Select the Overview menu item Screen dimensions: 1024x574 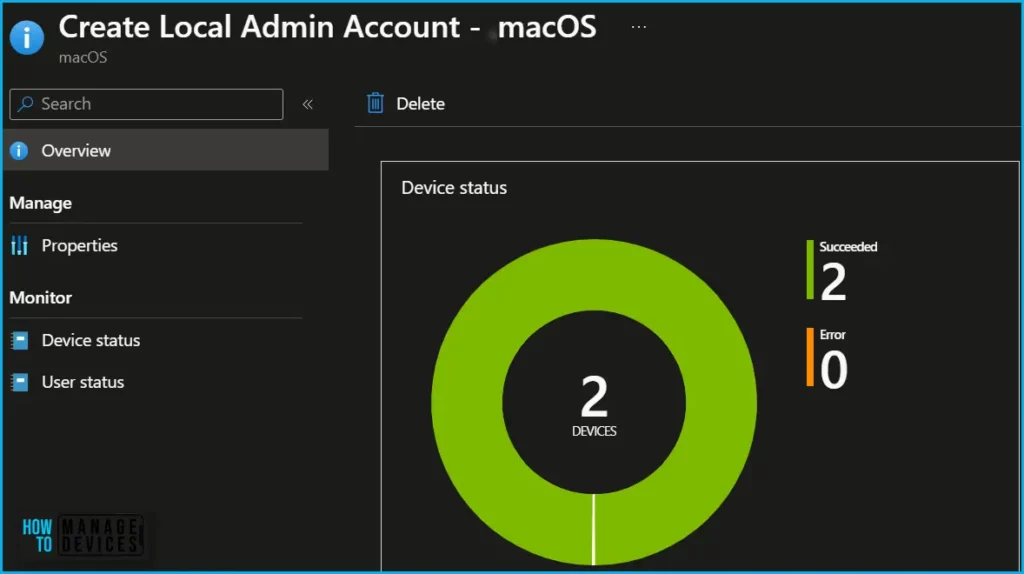click(x=166, y=150)
